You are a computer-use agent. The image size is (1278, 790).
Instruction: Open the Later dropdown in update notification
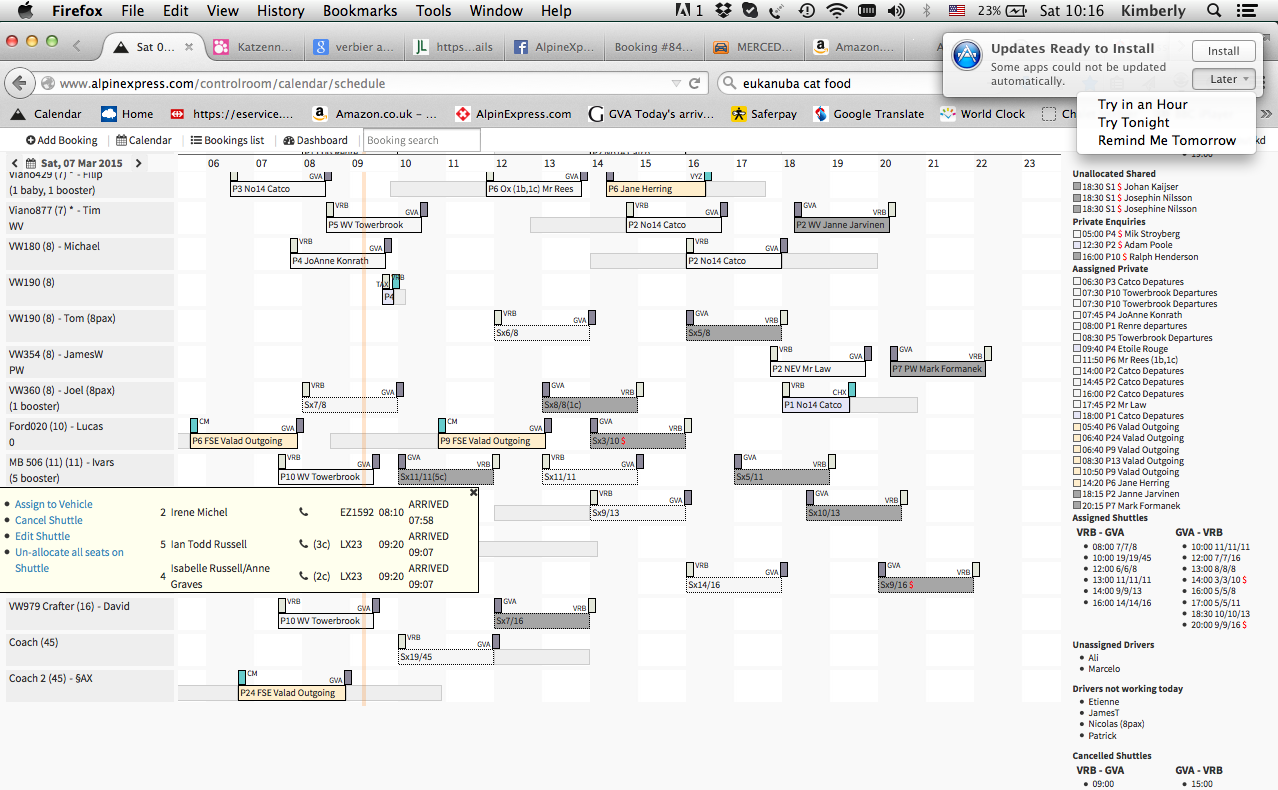[1223, 79]
